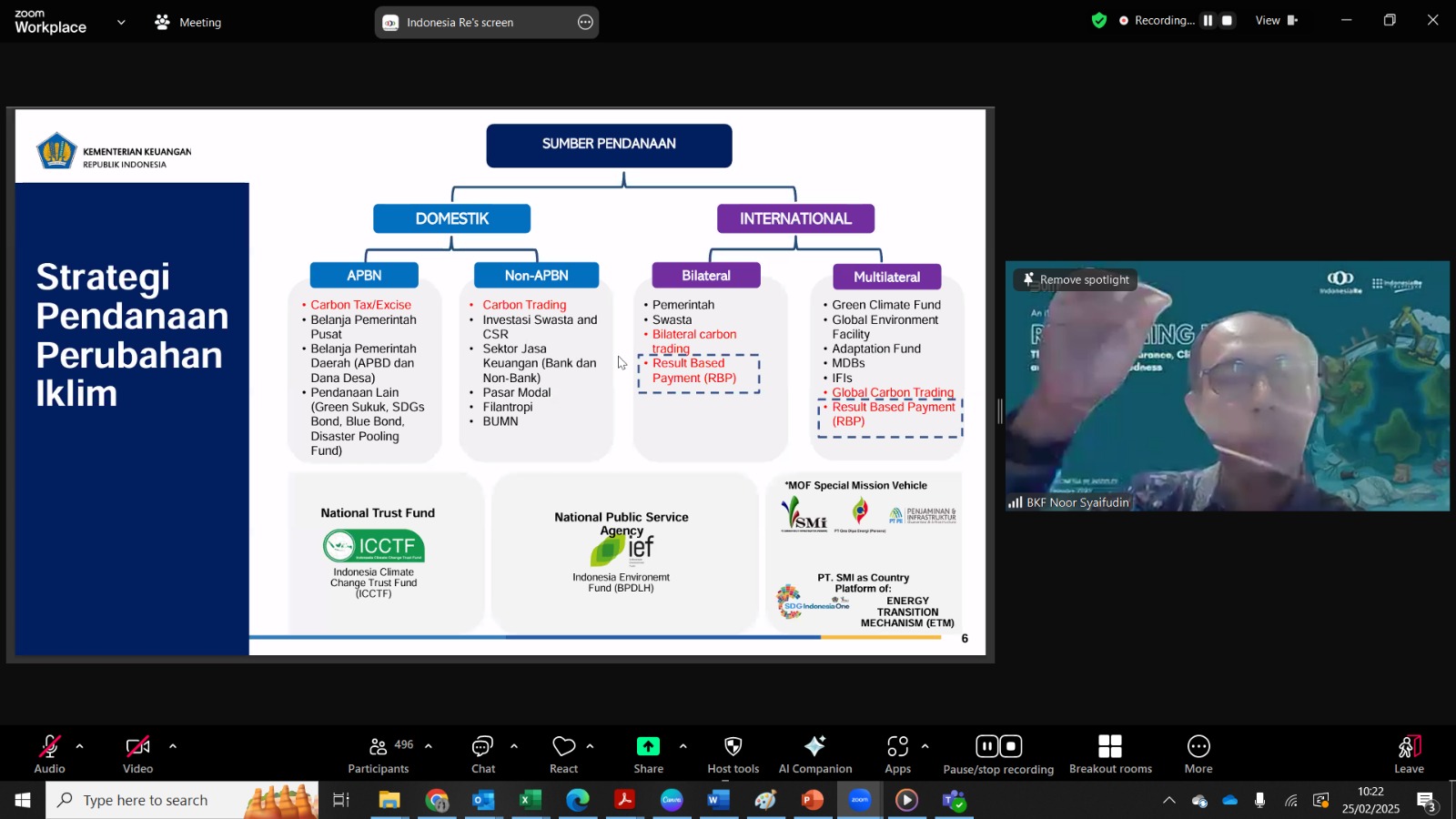The image size is (1456, 819).
Task: Click the microphone tray icon
Action: coord(1260,800)
